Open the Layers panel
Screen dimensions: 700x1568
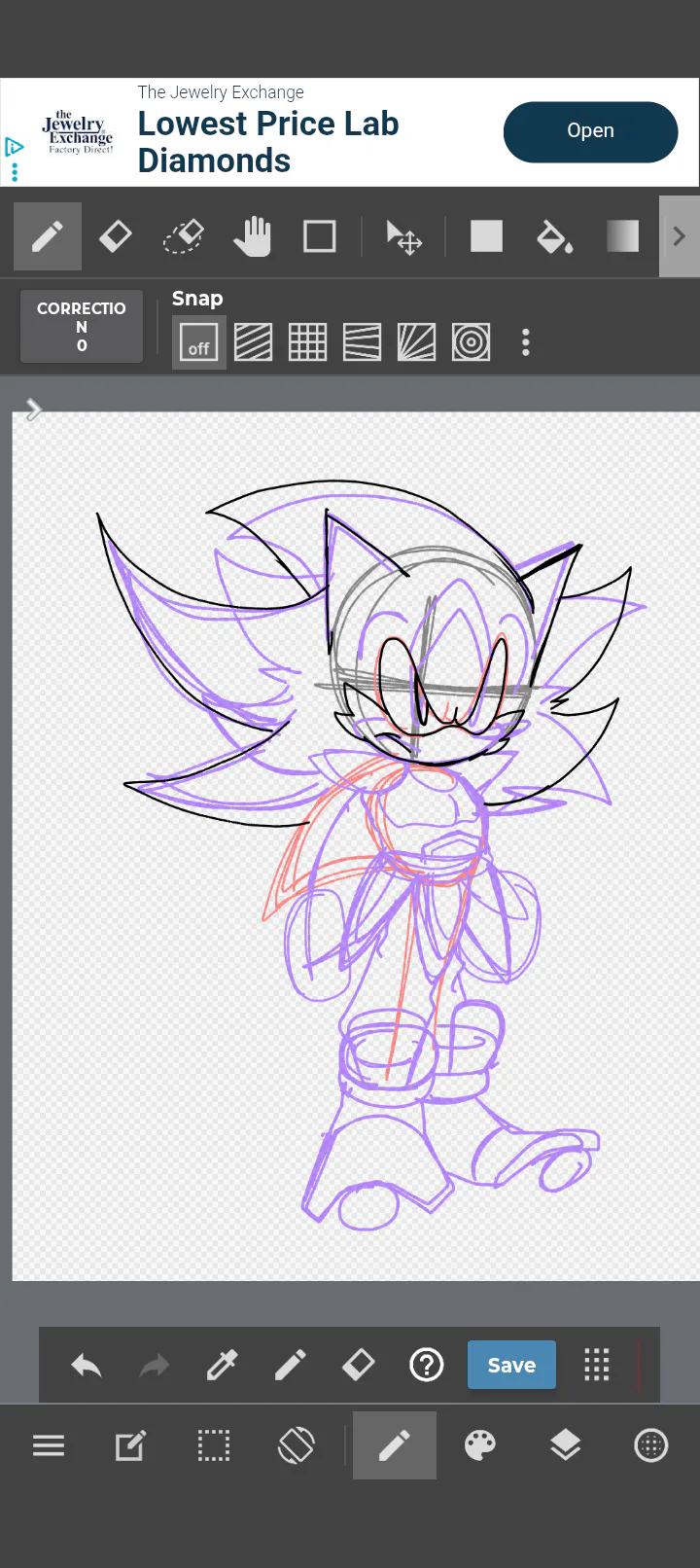click(566, 1446)
